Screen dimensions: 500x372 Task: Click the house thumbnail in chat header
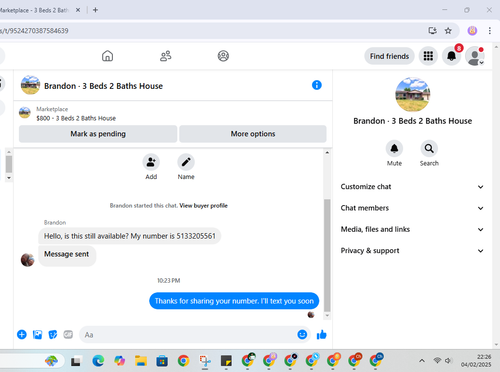click(30, 85)
